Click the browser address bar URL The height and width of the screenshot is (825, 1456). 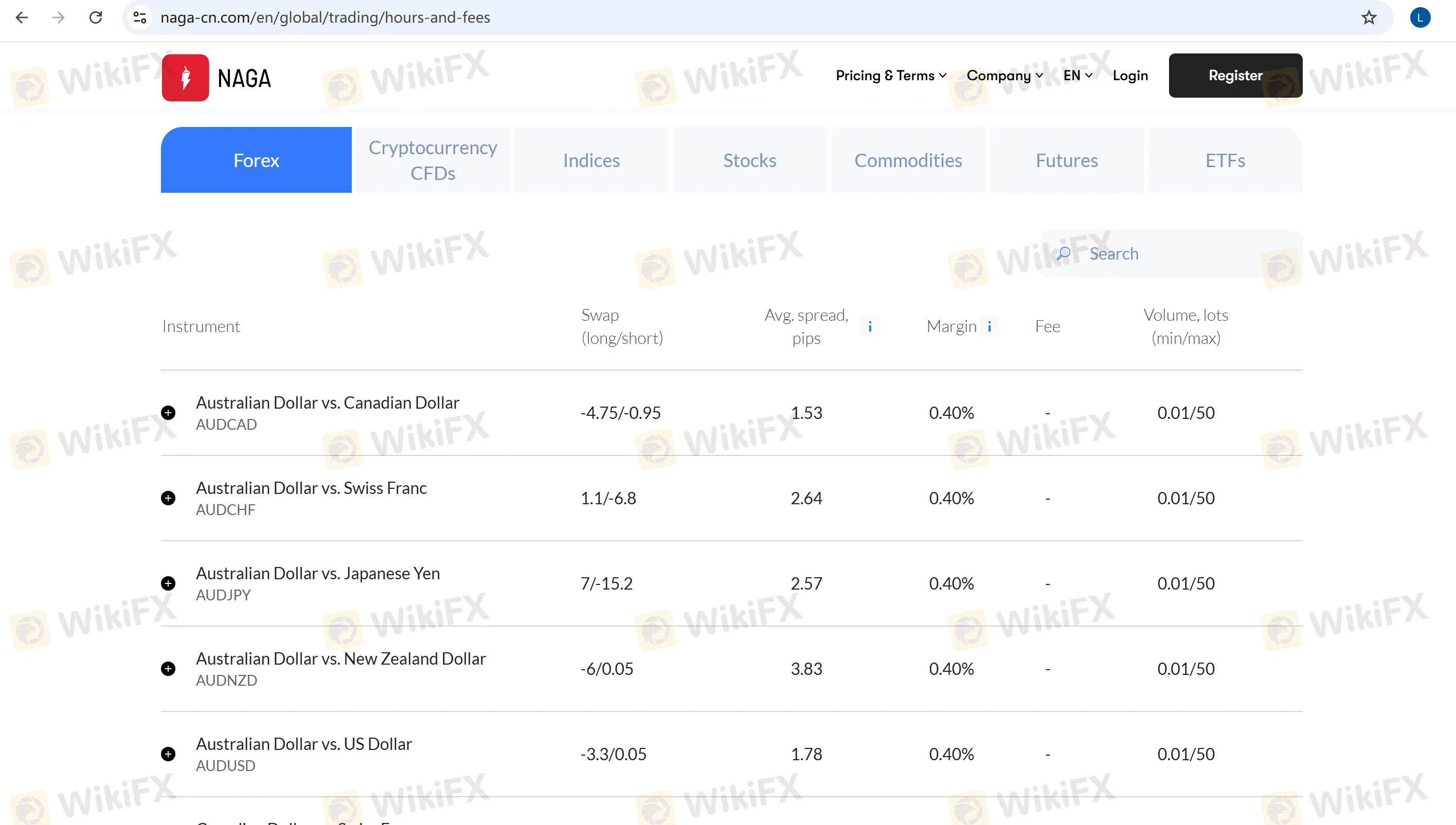tap(326, 17)
